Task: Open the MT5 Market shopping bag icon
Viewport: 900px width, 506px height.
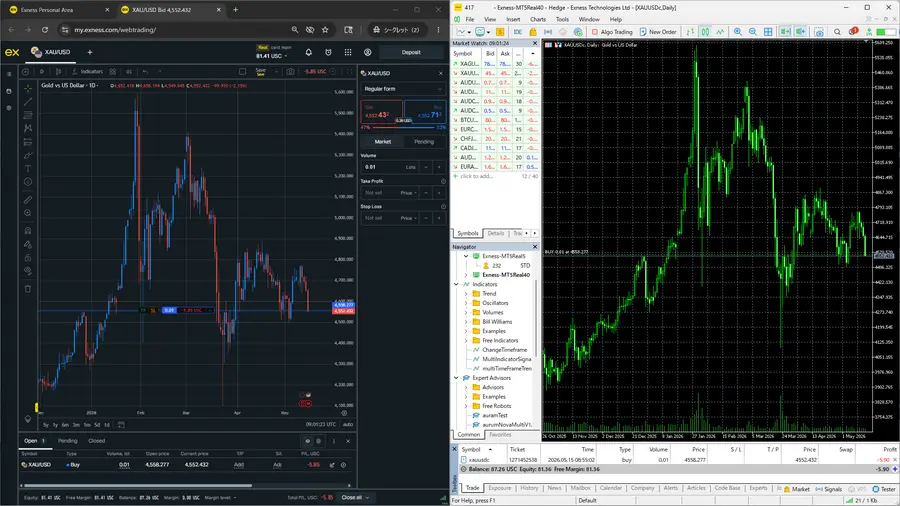Action: pos(533,32)
